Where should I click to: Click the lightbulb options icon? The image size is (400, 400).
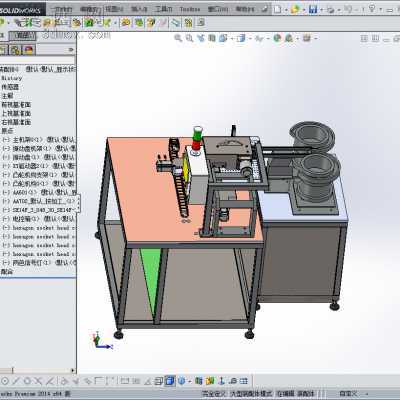pyautogui.click(x=372, y=9)
